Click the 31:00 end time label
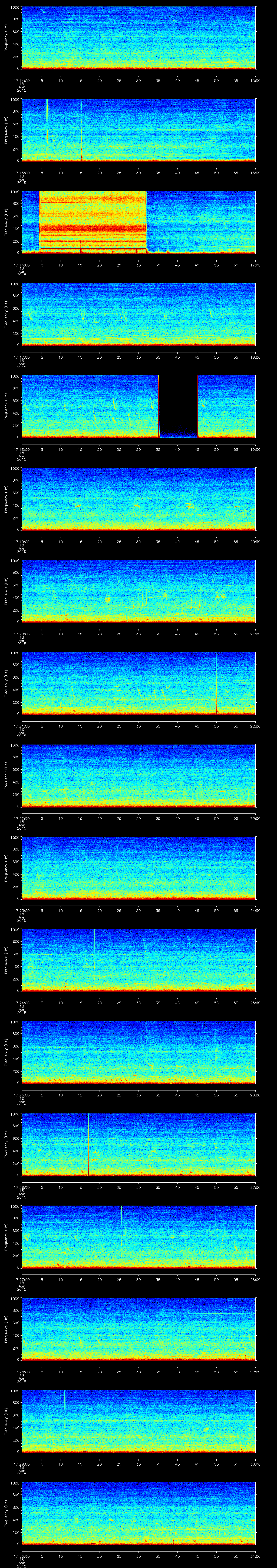Screen dimensions: 277x1568 tap(255, 1556)
